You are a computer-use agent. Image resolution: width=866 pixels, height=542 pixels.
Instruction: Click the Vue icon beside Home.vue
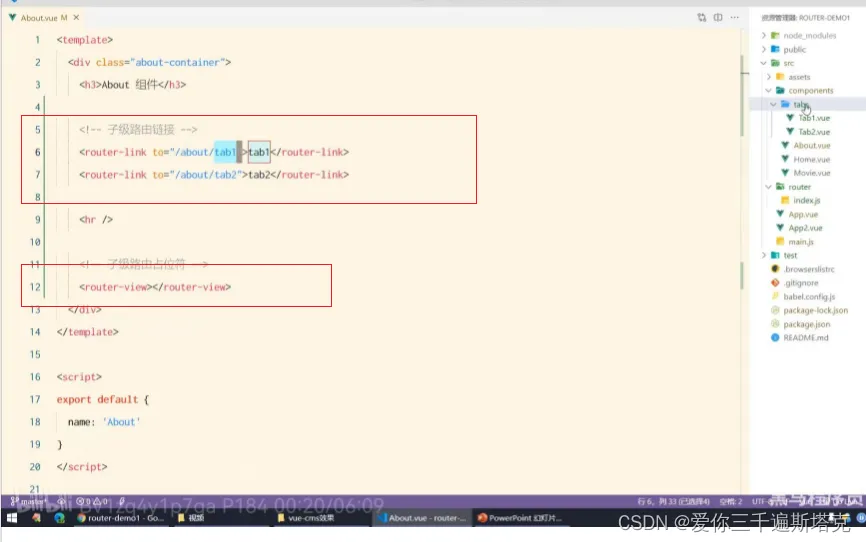(785, 159)
